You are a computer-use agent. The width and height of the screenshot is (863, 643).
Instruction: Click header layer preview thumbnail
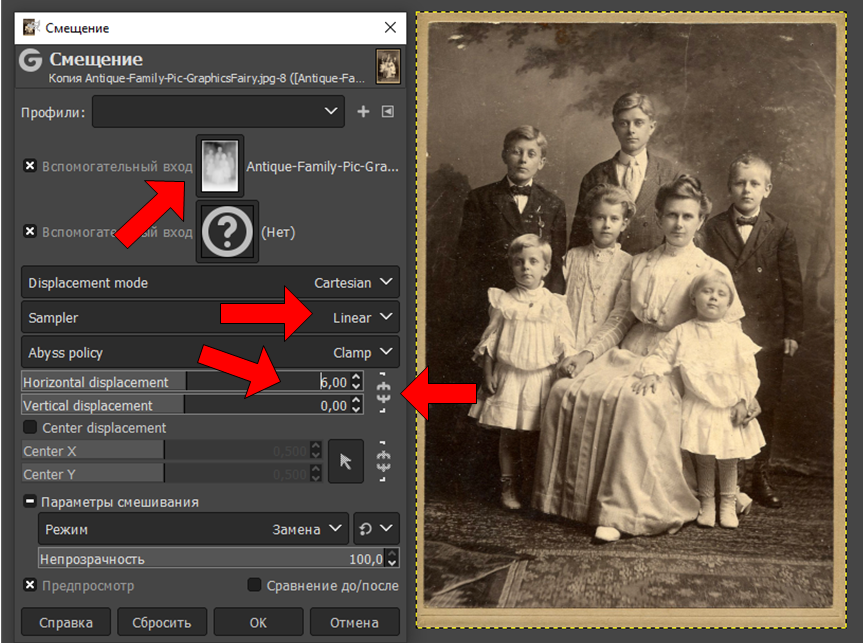pos(388,66)
